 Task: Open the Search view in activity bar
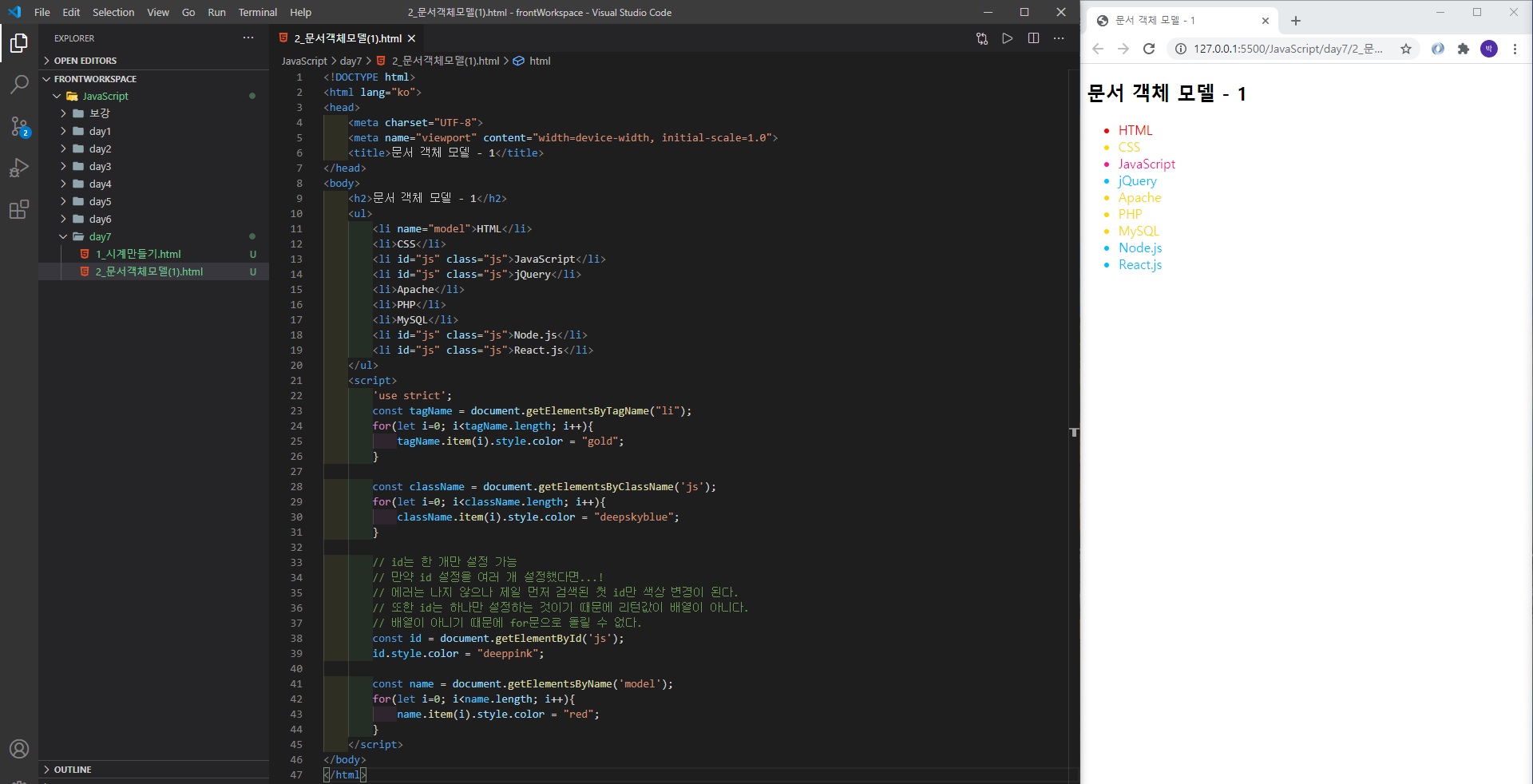19,84
